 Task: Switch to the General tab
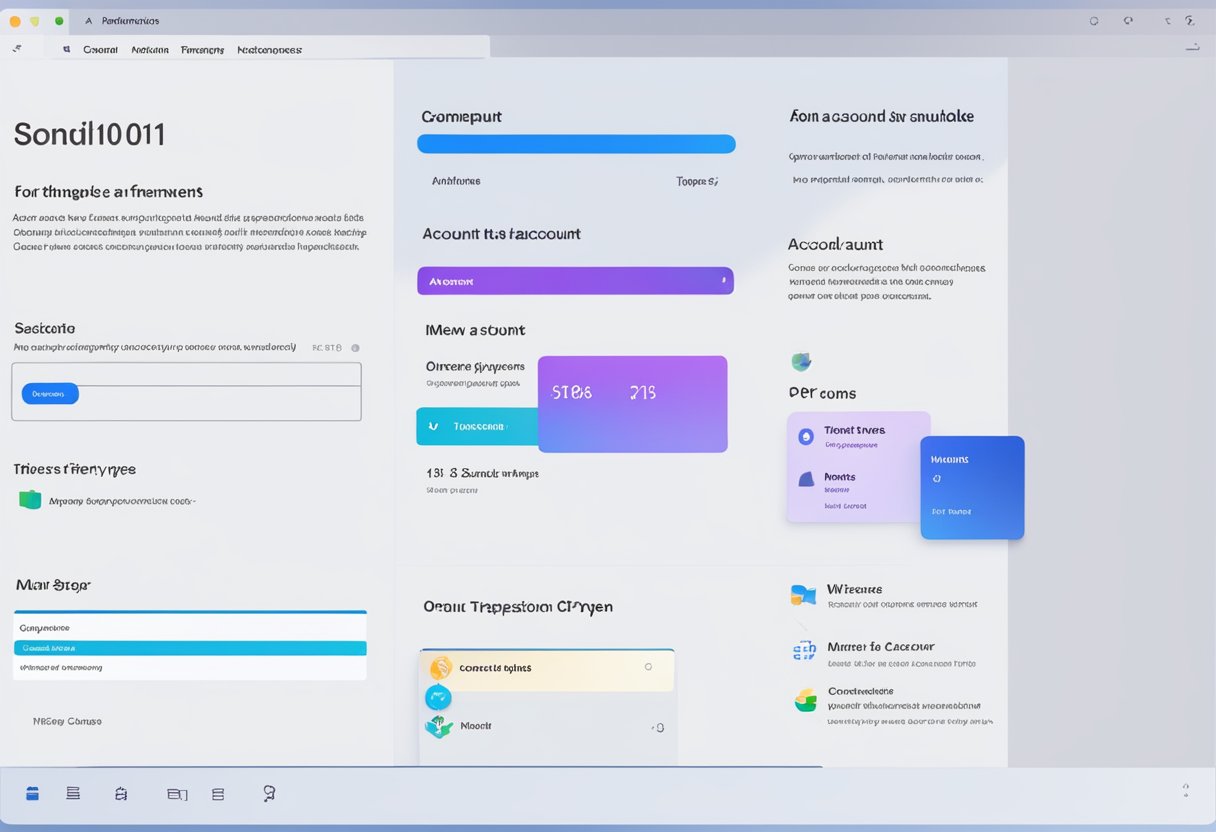[x=101, y=48]
